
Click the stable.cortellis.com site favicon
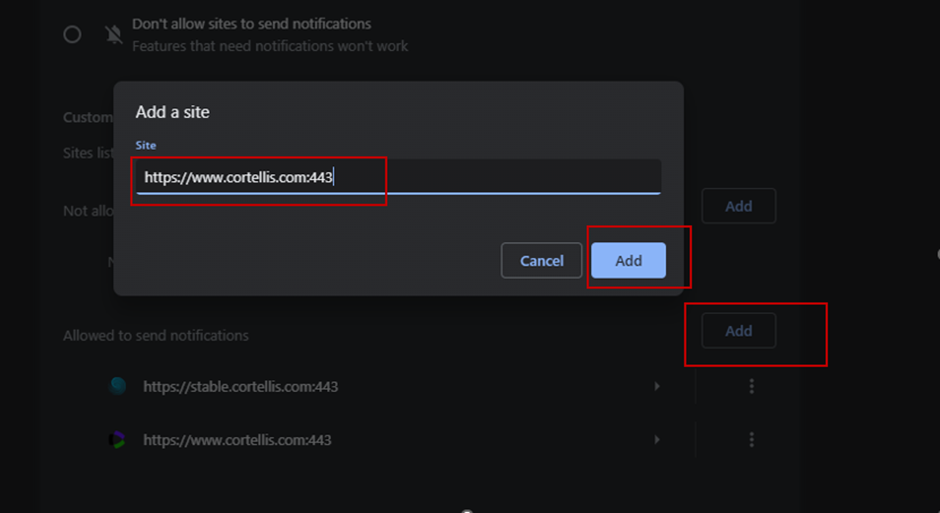[x=118, y=386]
